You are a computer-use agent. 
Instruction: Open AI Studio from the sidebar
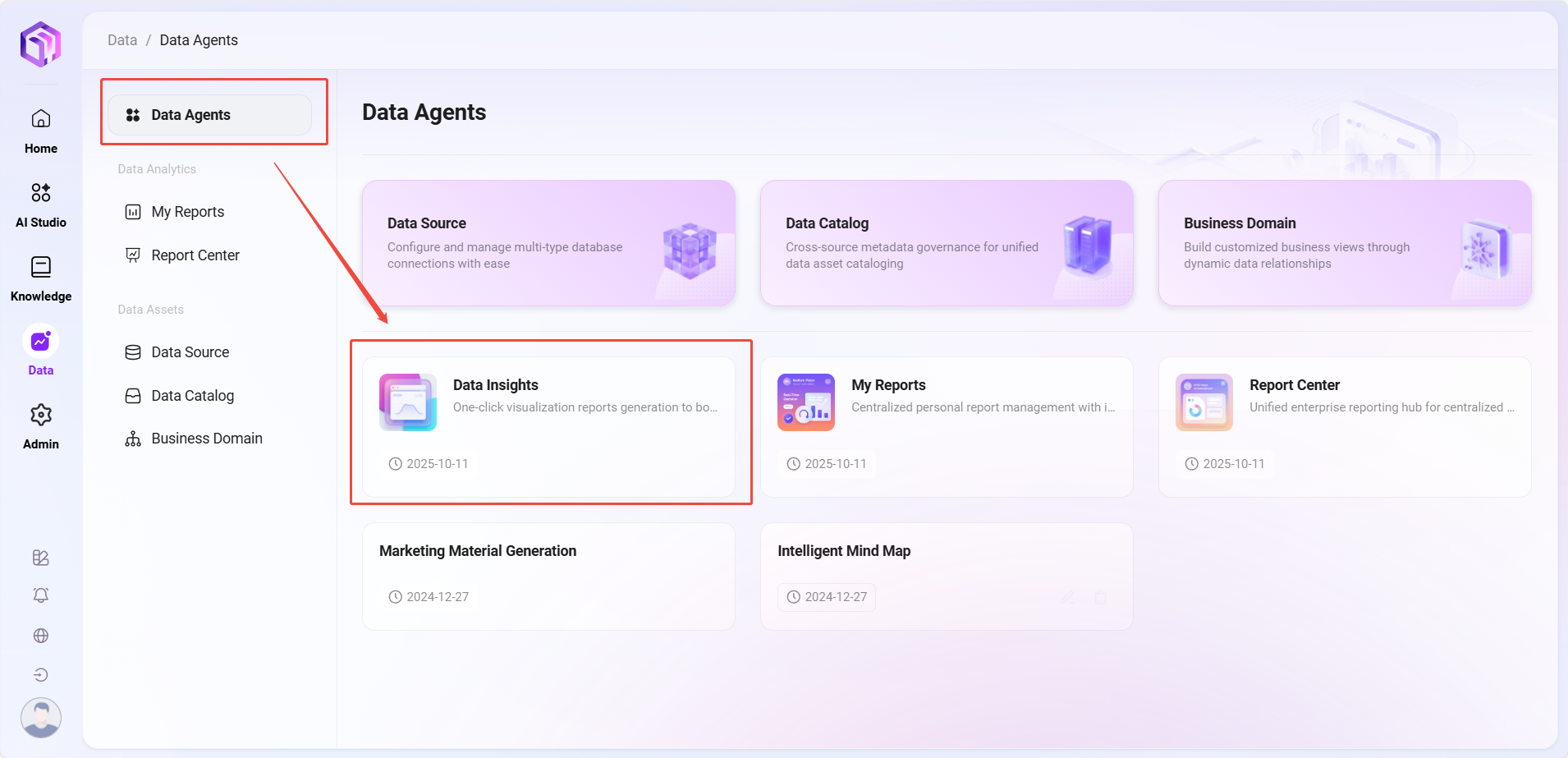coord(41,204)
